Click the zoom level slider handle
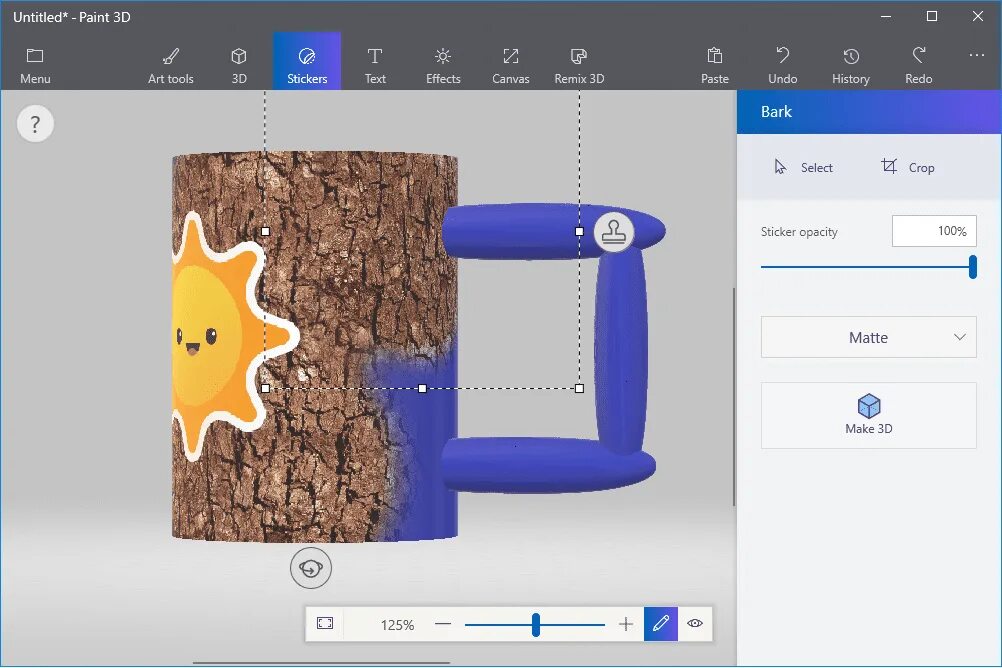Viewport: 1002px width, 668px height. (536, 625)
